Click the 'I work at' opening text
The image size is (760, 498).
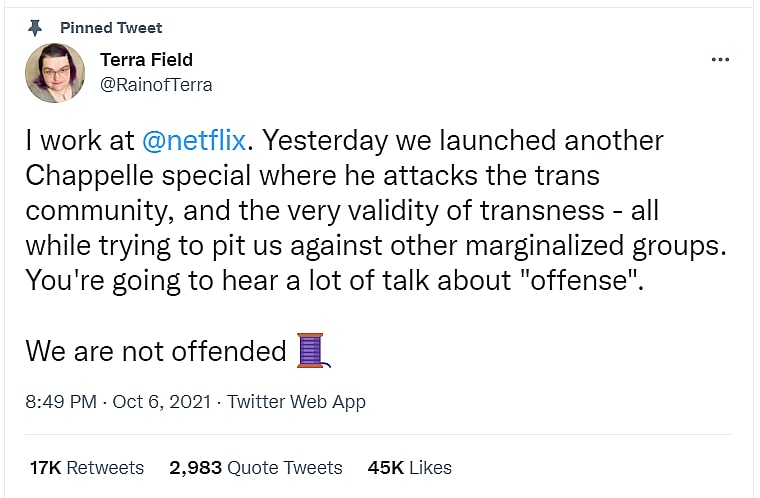point(80,141)
